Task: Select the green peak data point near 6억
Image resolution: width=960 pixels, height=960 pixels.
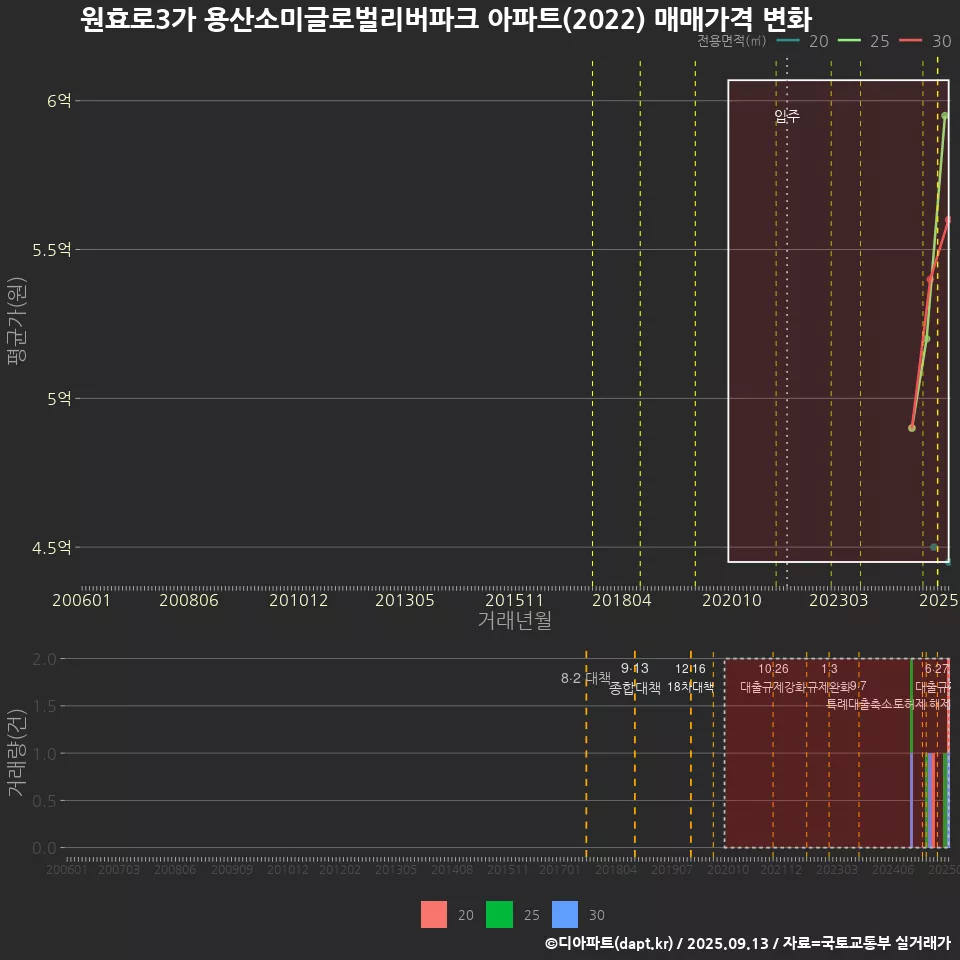Action: [945, 116]
